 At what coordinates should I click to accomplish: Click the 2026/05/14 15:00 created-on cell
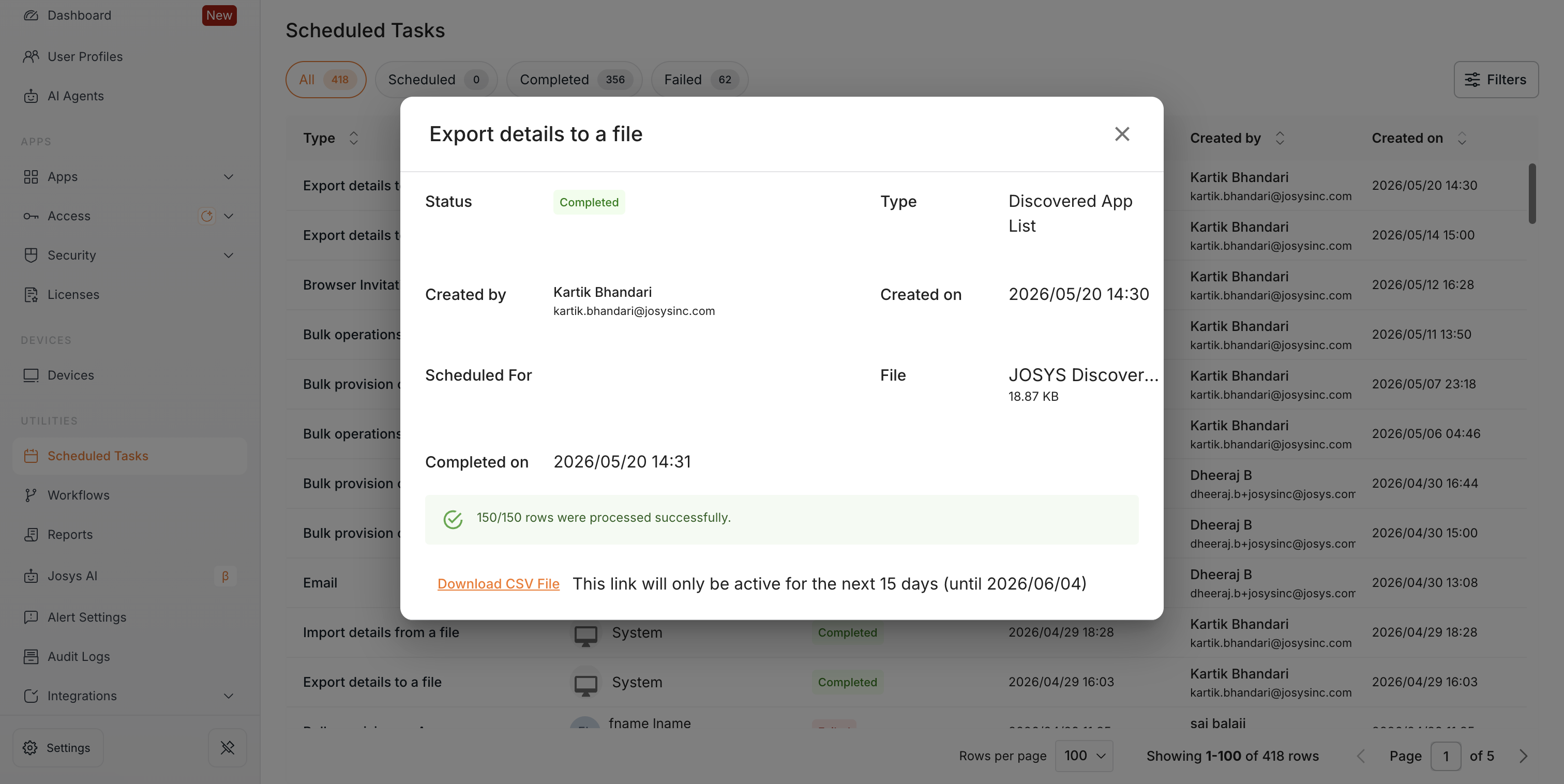pyautogui.click(x=1422, y=235)
